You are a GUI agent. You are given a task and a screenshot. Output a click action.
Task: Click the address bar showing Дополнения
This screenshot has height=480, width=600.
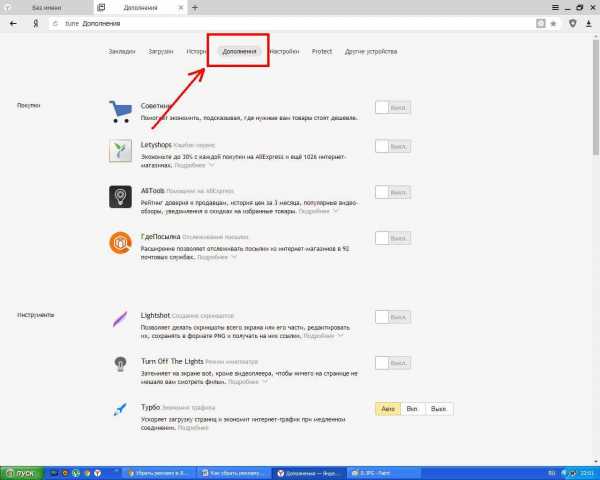click(291, 24)
